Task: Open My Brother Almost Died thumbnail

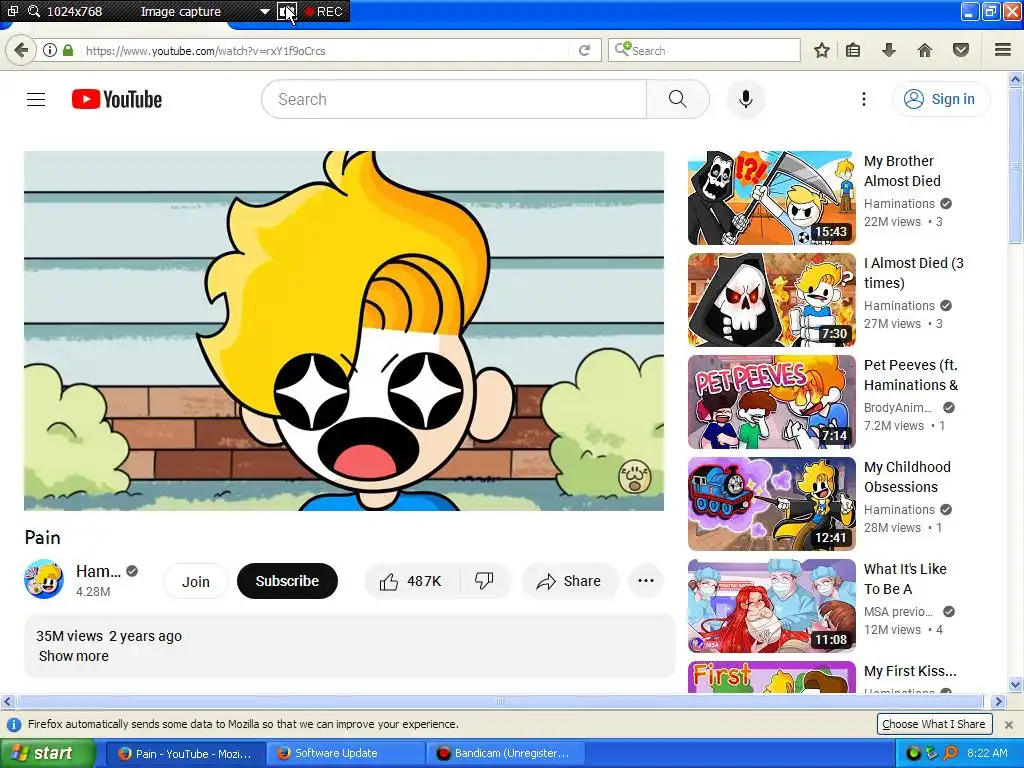Action: (771, 198)
